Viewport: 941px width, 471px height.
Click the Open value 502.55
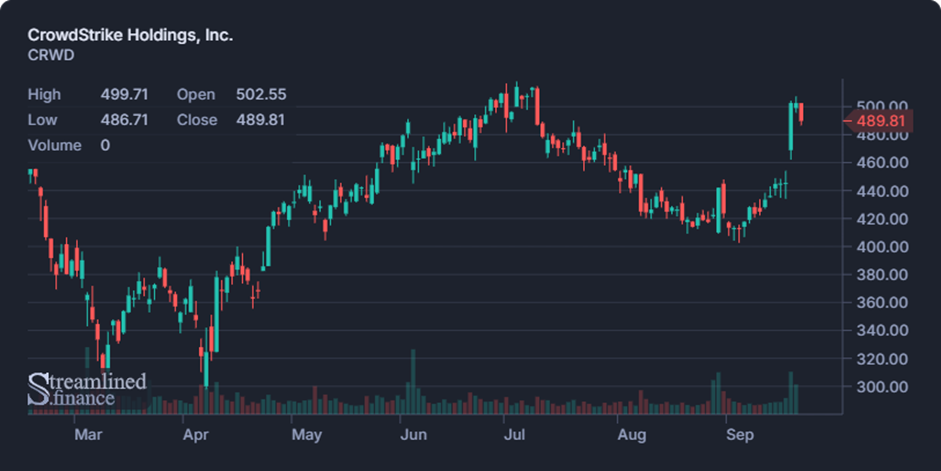click(x=261, y=95)
